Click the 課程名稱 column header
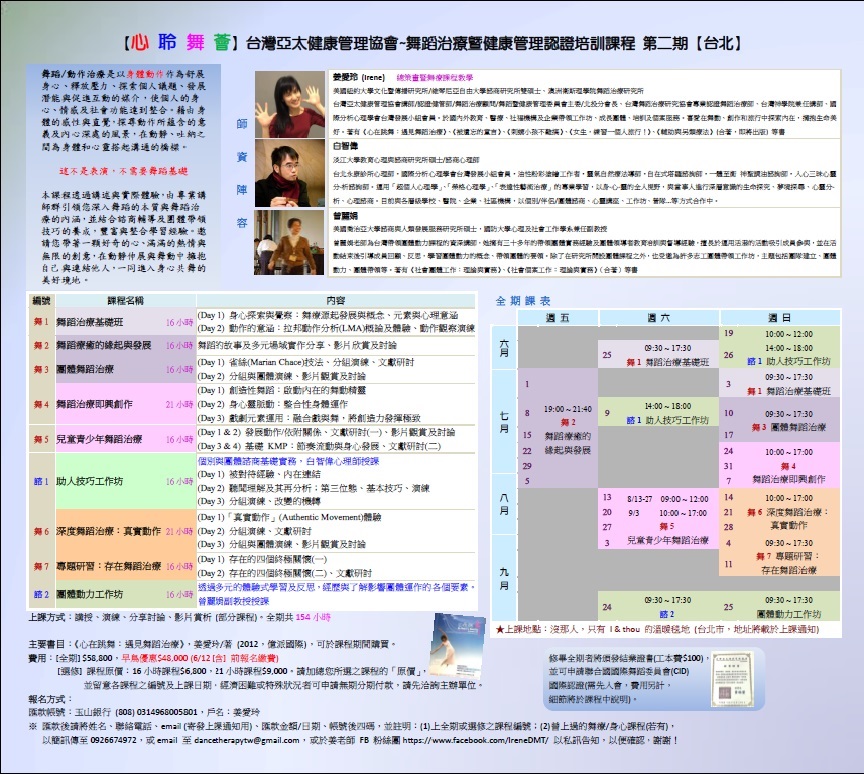Screen dimensions: 864x774 coord(126,300)
